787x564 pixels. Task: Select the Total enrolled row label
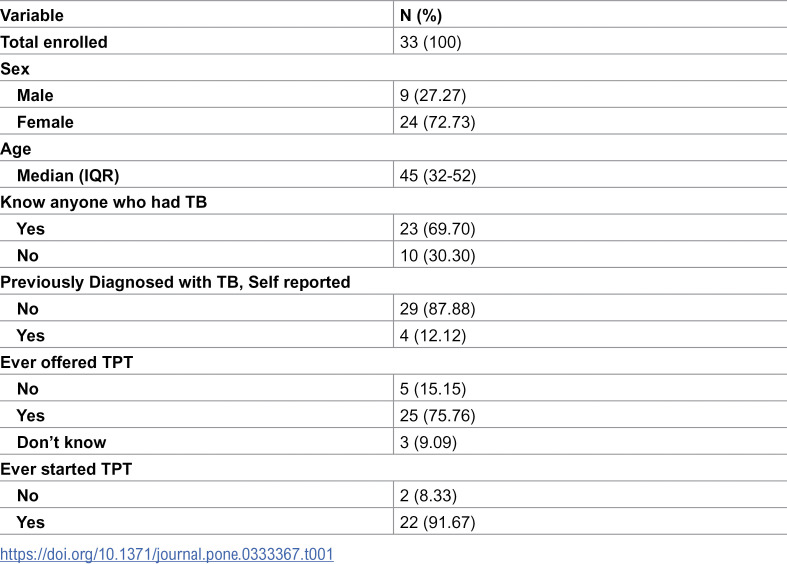(x=54, y=42)
